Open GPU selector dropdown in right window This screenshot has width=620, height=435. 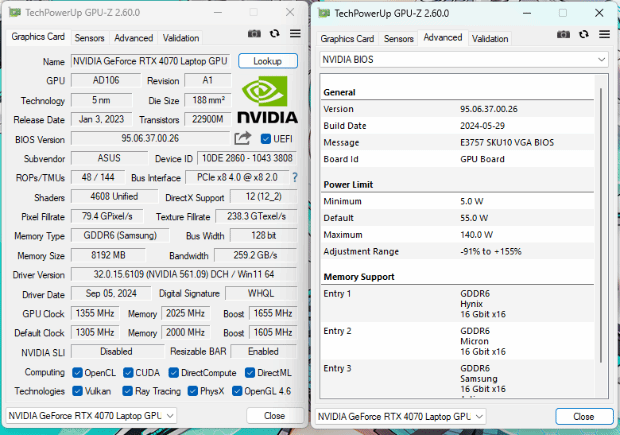pyautogui.click(x=401, y=416)
